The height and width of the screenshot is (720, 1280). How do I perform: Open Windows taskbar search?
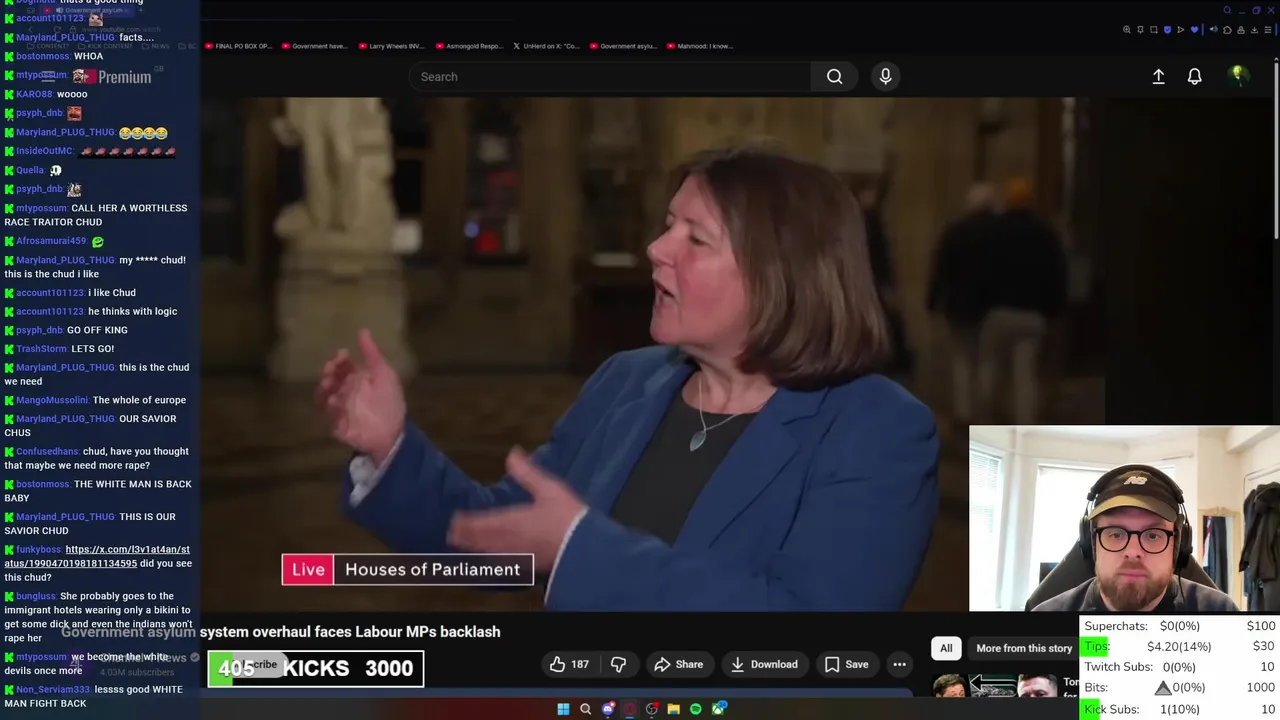[x=586, y=709]
